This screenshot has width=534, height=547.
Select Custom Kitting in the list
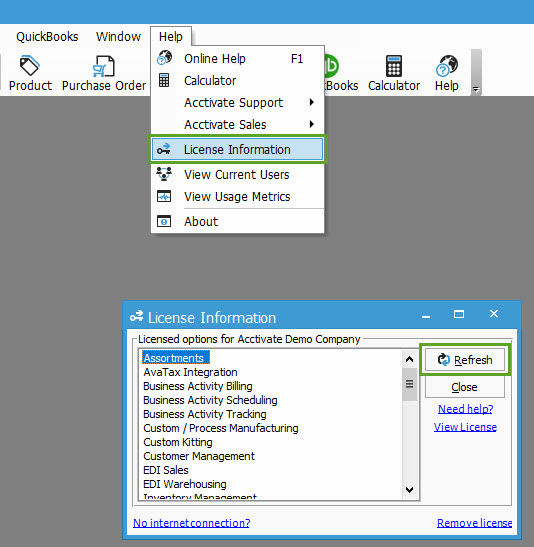tap(178, 442)
